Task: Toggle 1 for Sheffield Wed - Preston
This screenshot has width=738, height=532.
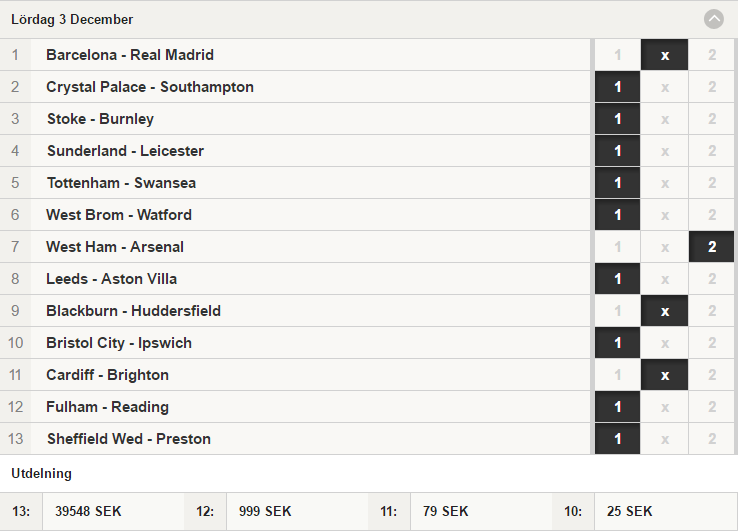Action: point(618,439)
